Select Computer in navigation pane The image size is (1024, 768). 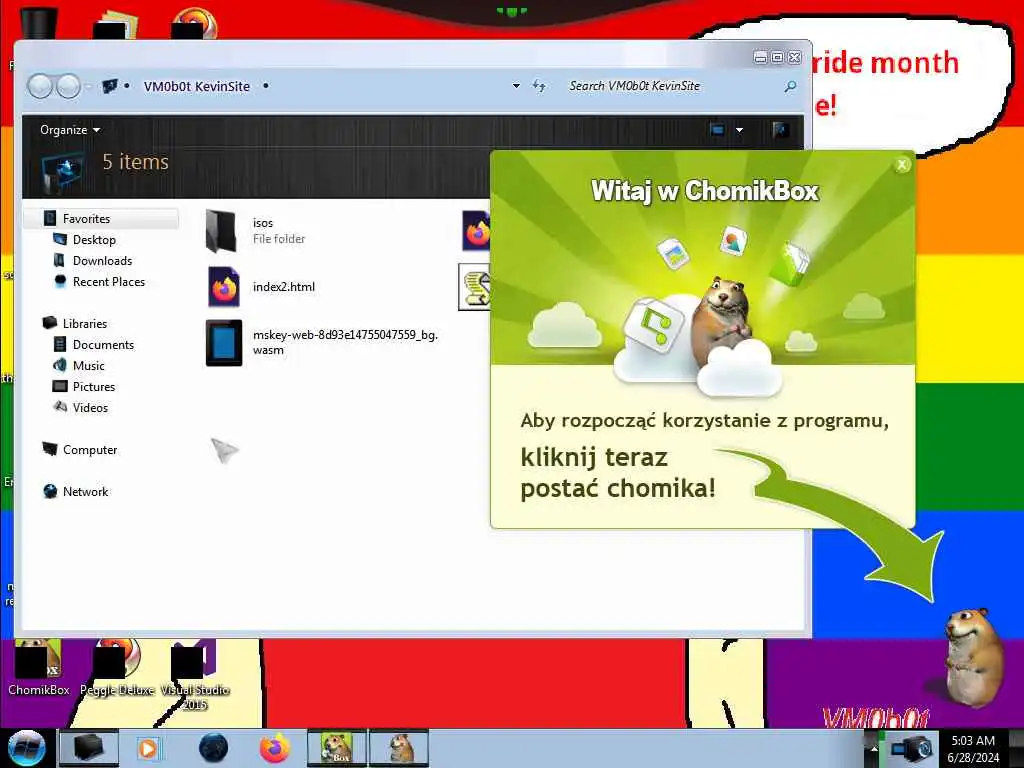pyautogui.click(x=90, y=449)
